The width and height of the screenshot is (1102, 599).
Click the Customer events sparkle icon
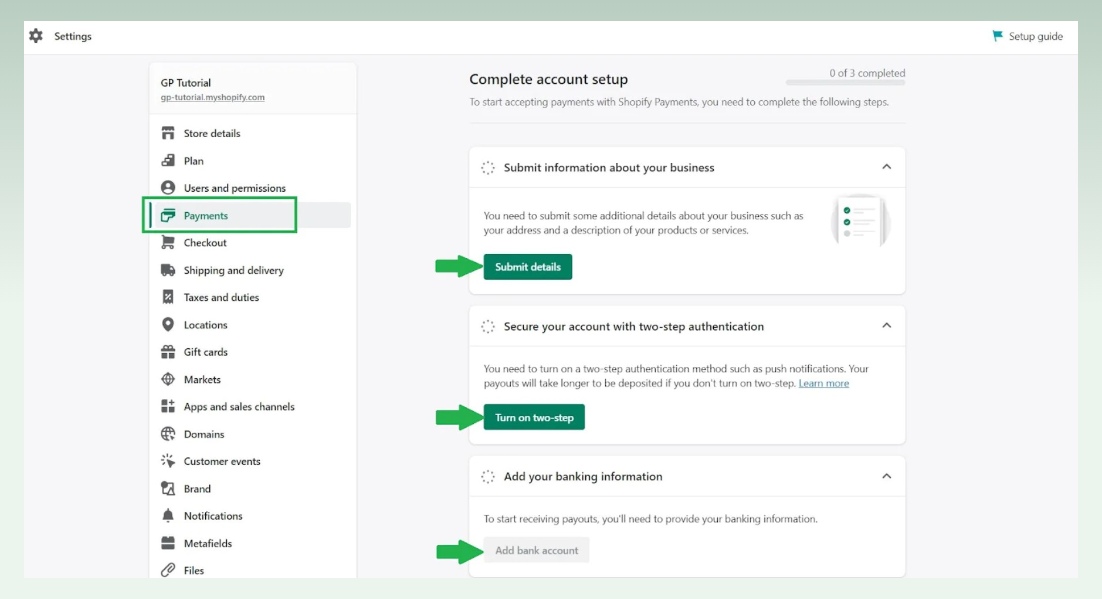click(168, 461)
